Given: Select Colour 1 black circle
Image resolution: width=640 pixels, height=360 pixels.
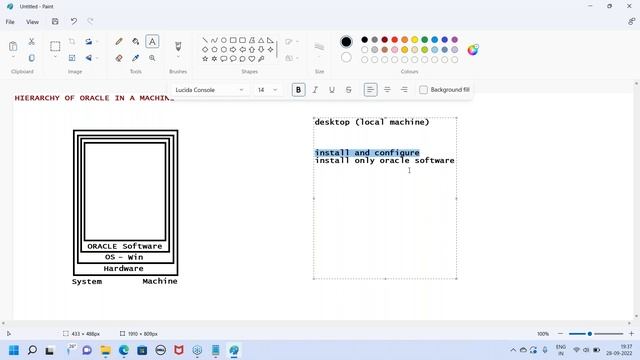Looking at the screenshot, I should click(x=346, y=42).
